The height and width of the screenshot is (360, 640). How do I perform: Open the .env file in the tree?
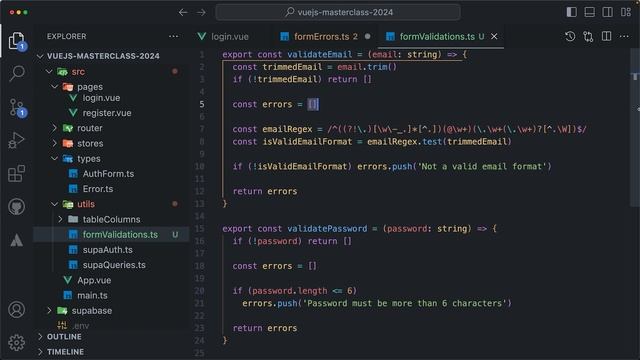(x=81, y=326)
